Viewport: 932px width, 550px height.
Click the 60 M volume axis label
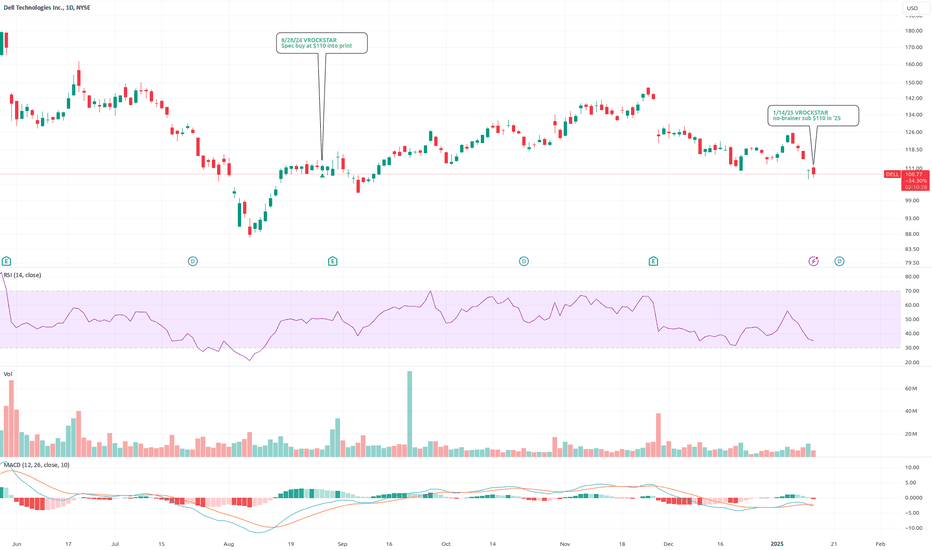911,388
